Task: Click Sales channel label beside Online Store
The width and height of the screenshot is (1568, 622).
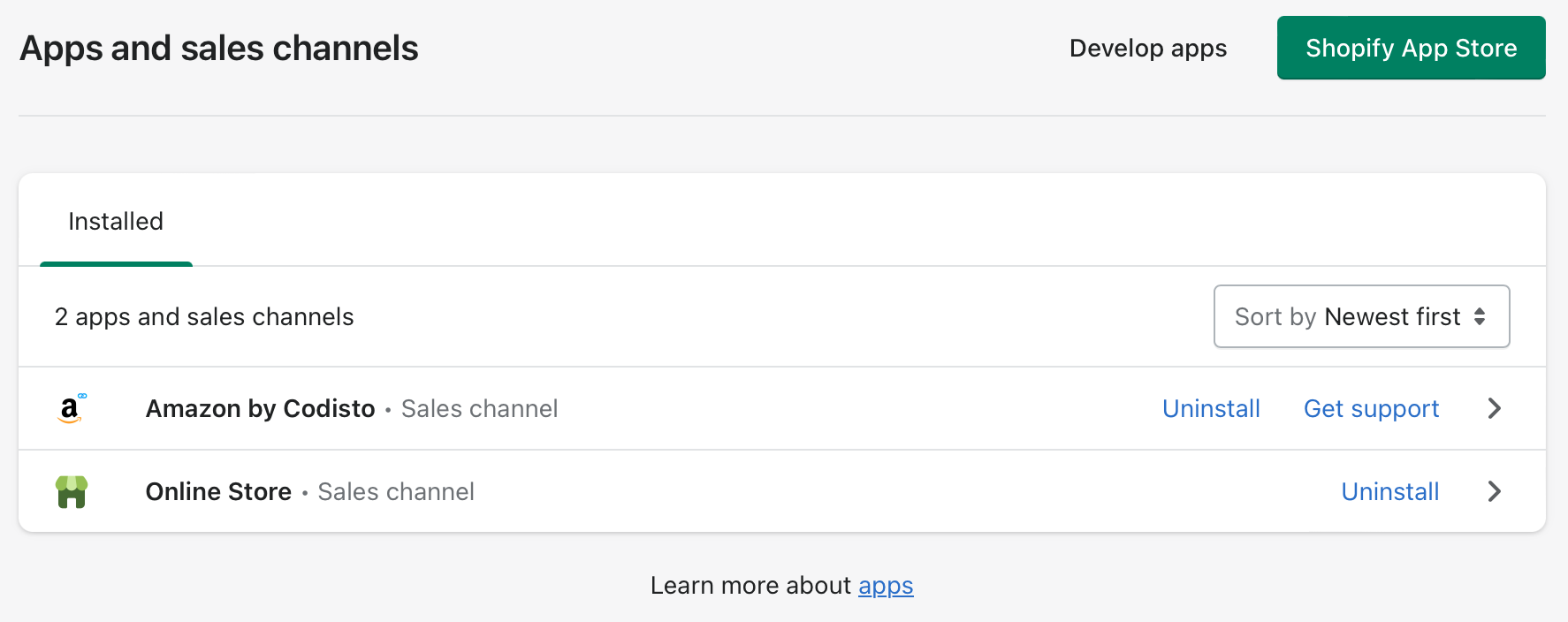Action: 396,491
